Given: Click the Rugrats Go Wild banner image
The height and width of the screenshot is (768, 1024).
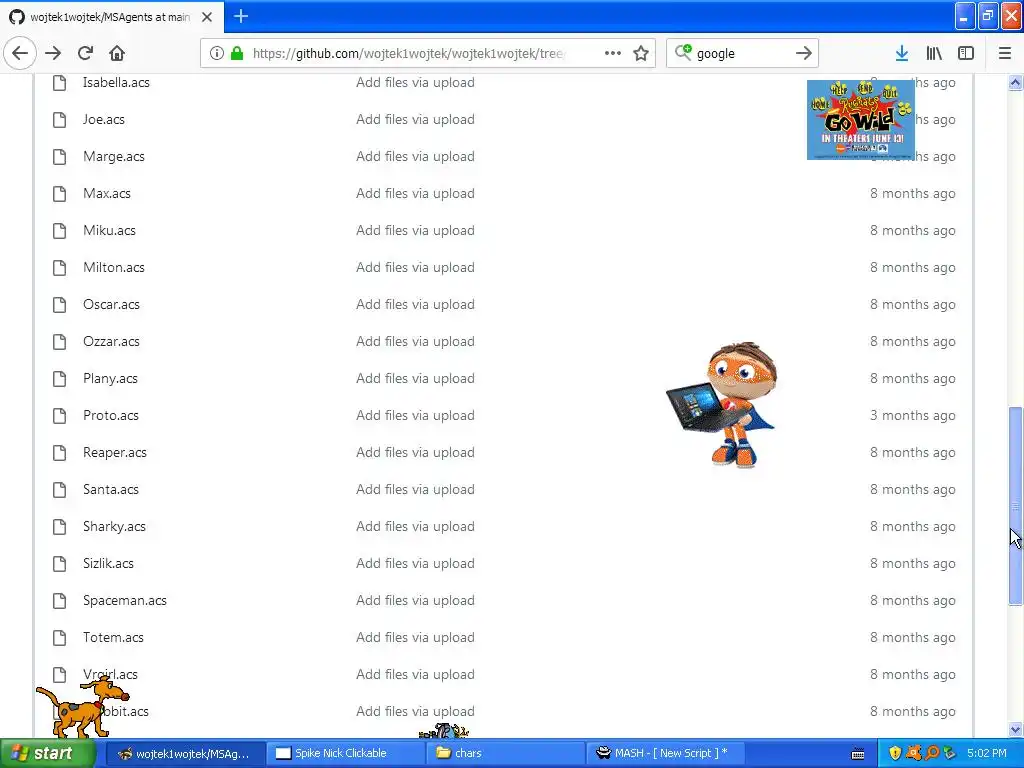Looking at the screenshot, I should (861, 120).
